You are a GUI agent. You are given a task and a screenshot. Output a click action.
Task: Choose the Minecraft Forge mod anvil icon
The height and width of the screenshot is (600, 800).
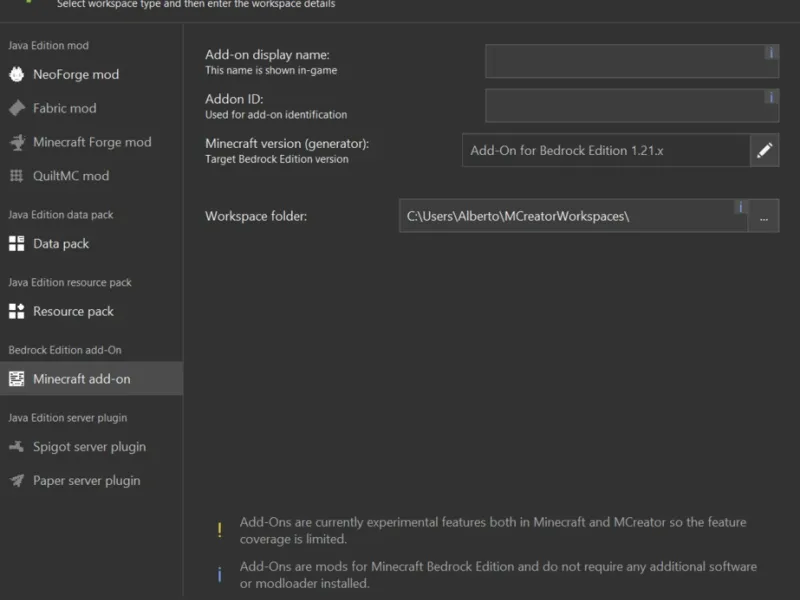17,142
